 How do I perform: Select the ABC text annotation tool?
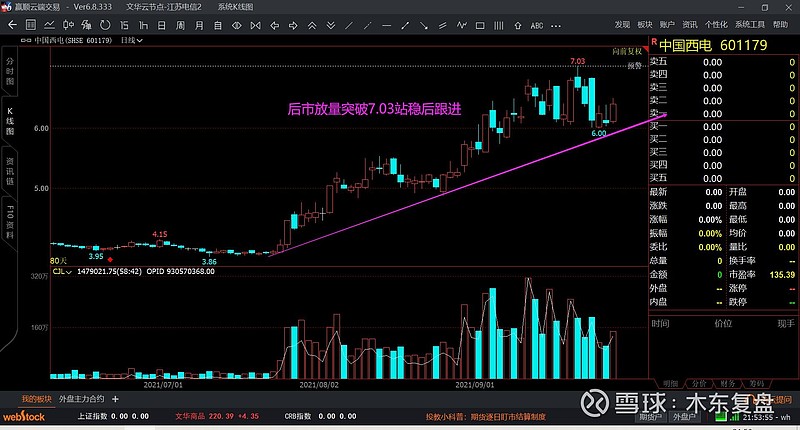click(537, 26)
